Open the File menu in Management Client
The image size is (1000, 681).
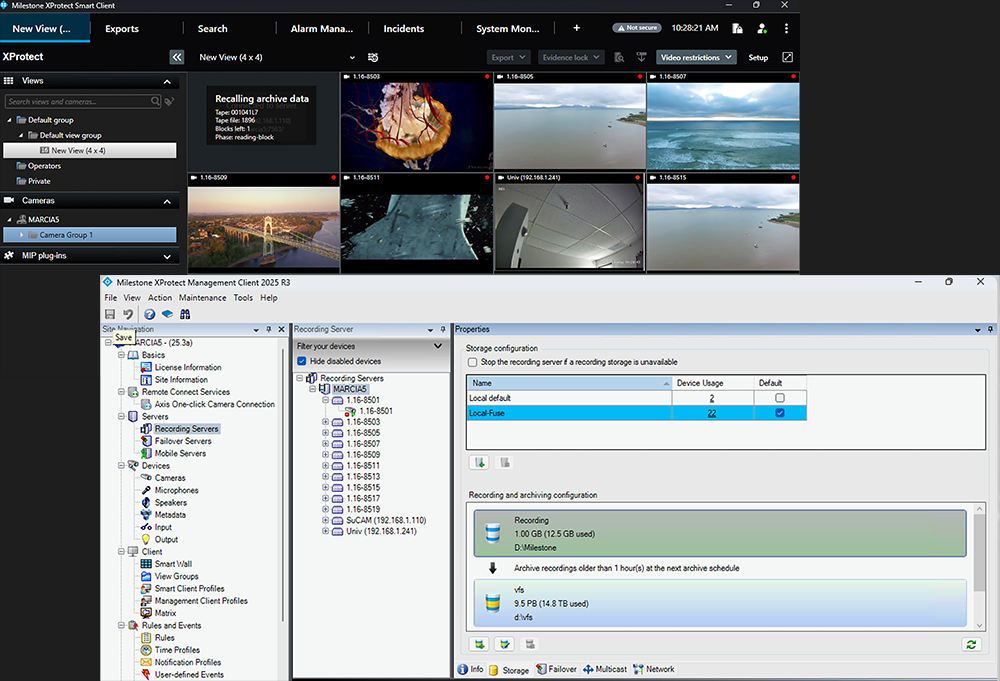coord(110,298)
